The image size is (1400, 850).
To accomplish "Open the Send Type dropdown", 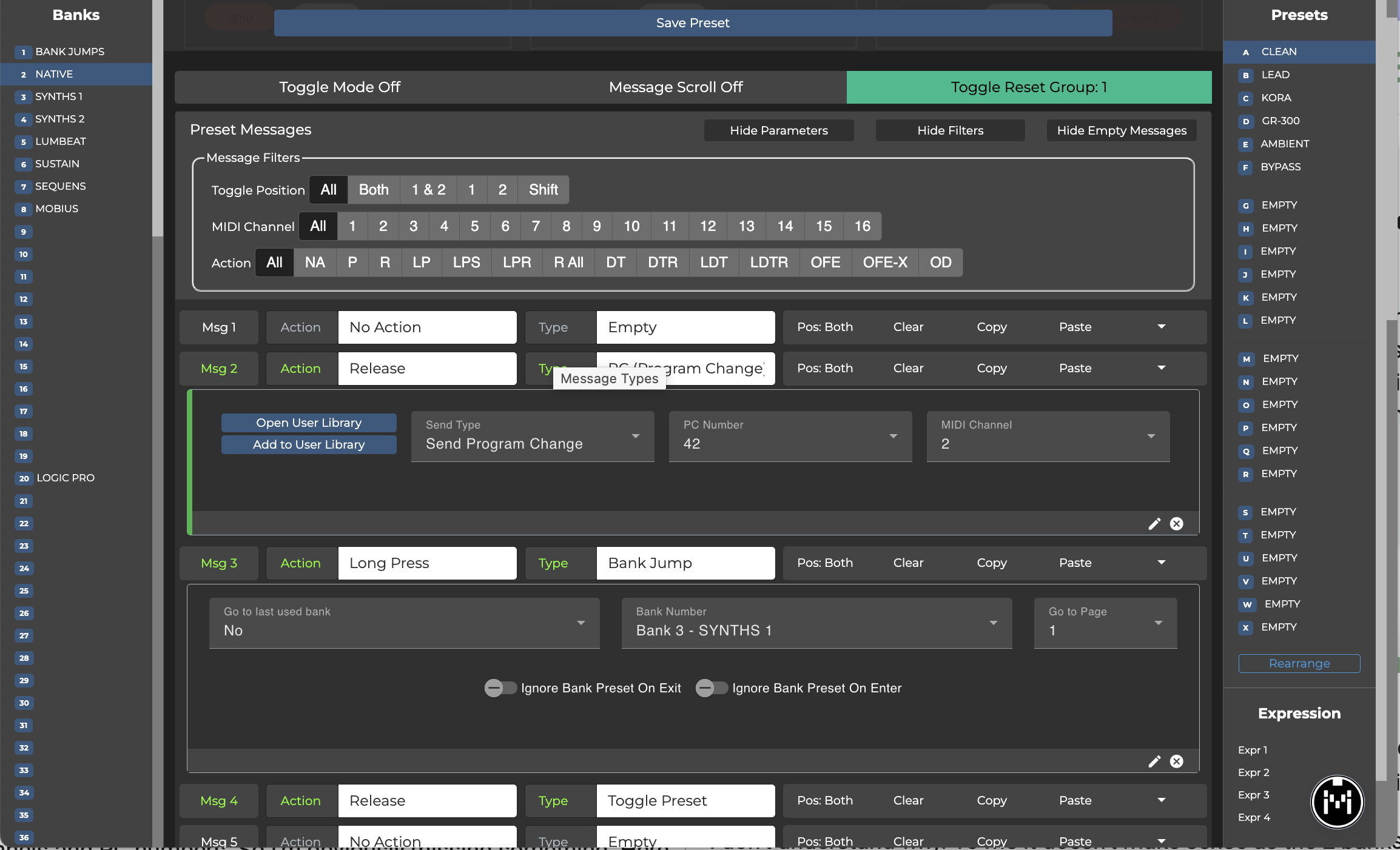I will pos(532,437).
